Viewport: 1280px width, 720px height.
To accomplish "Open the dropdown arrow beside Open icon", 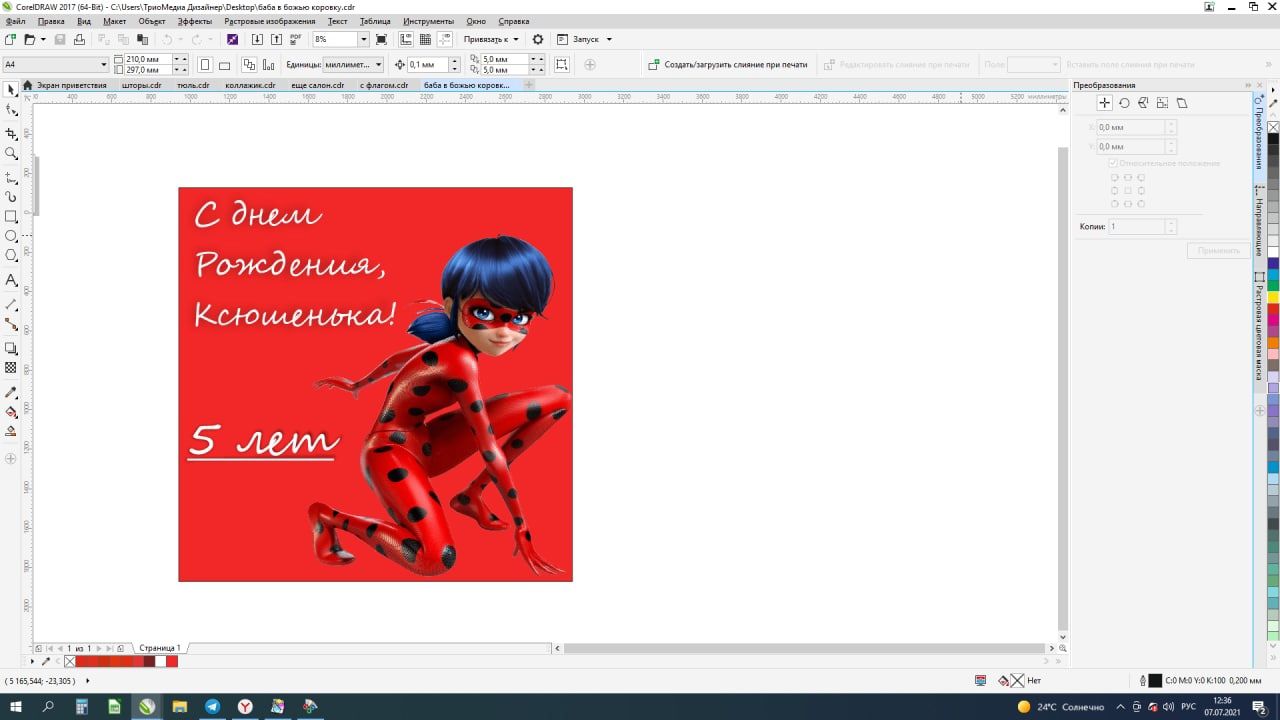I will [43, 39].
